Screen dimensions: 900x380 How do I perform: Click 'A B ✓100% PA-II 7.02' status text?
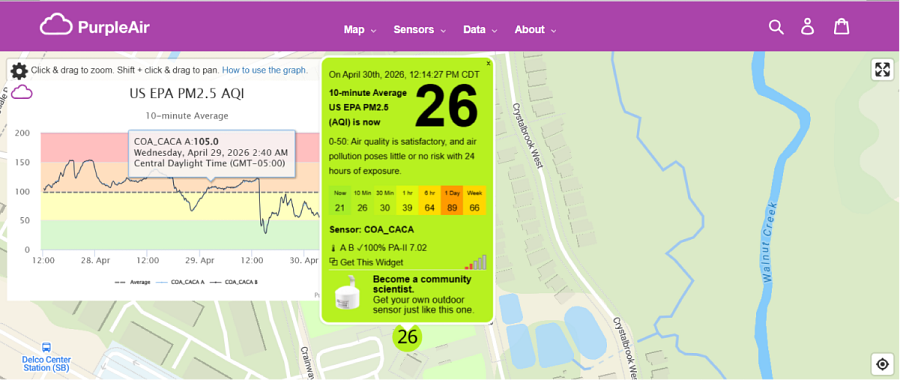(383, 248)
